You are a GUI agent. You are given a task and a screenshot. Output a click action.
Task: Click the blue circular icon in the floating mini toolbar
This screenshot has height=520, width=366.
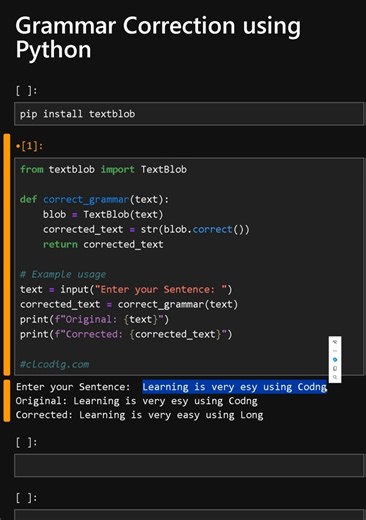coord(335,360)
